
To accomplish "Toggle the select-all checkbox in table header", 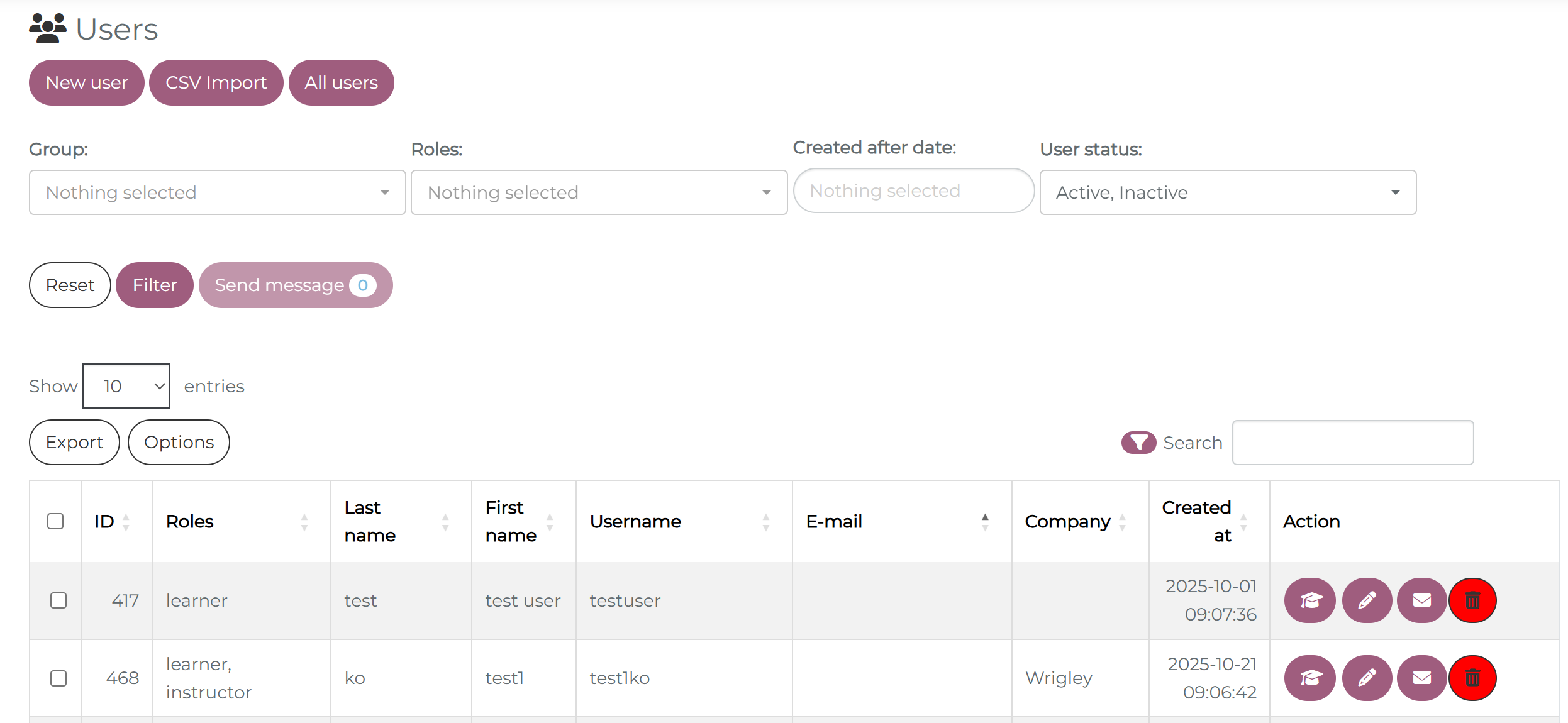I will click(x=55, y=521).
